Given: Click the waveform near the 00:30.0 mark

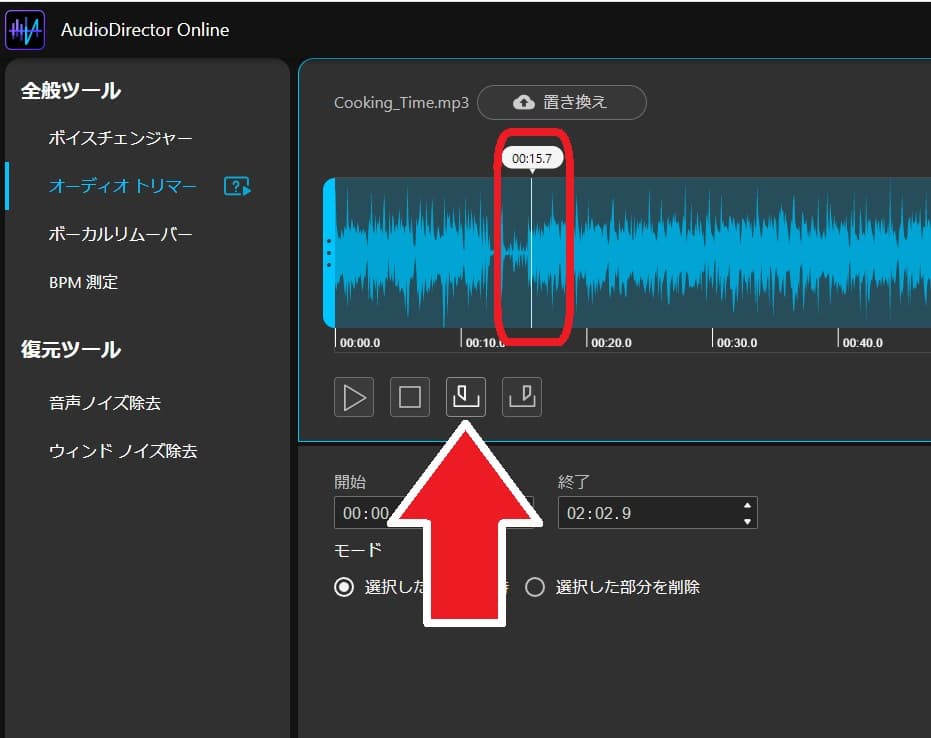Looking at the screenshot, I should click(712, 253).
